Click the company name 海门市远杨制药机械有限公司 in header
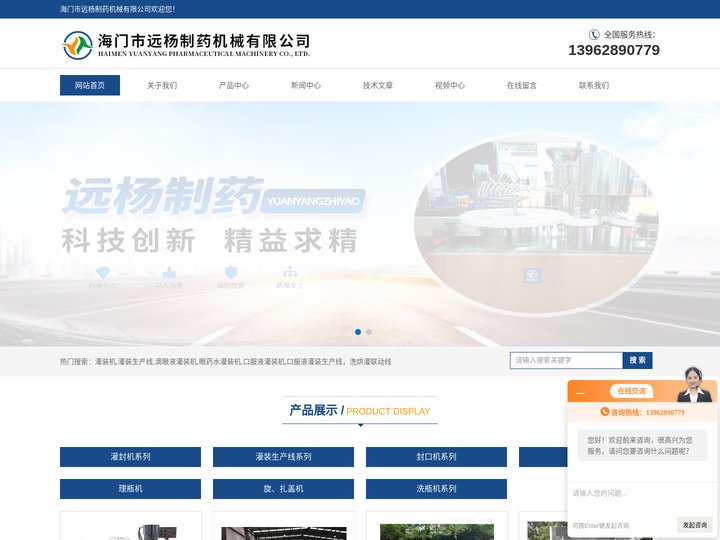Image resolution: width=720 pixels, height=540 pixels. pyautogui.click(x=204, y=41)
